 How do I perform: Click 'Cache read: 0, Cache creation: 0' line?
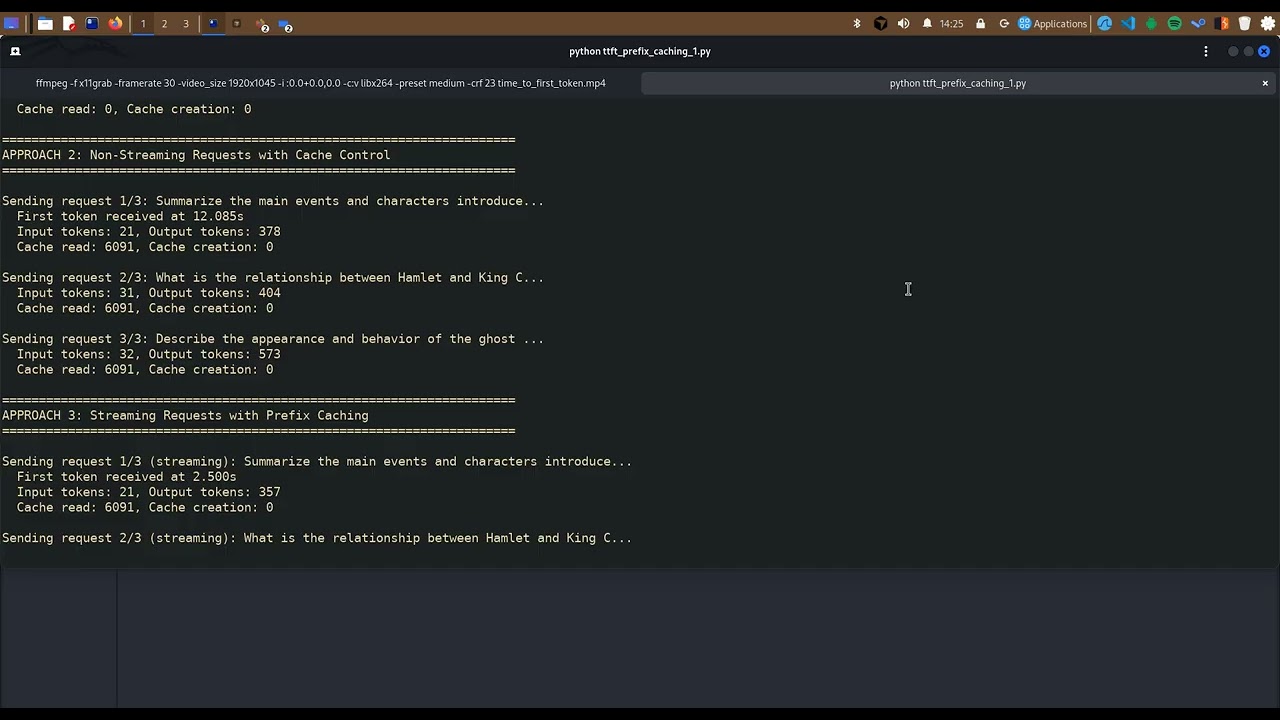pos(134,109)
